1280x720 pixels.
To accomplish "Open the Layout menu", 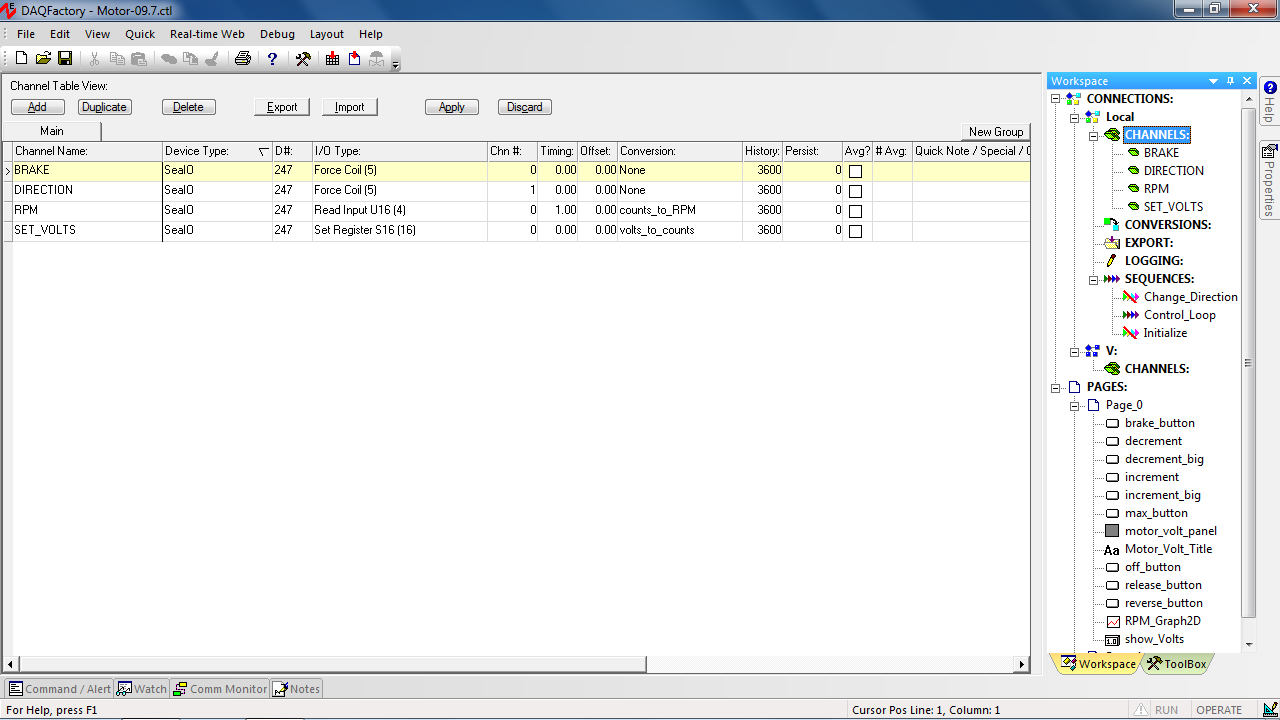I will 326,34.
